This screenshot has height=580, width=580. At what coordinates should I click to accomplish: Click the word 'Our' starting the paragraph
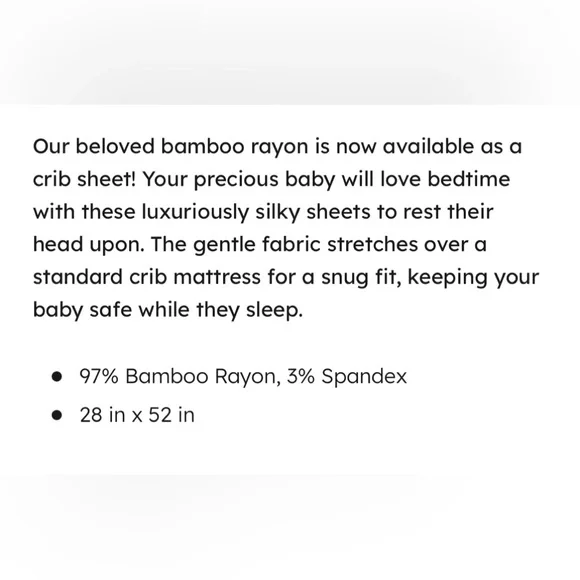click(51, 146)
